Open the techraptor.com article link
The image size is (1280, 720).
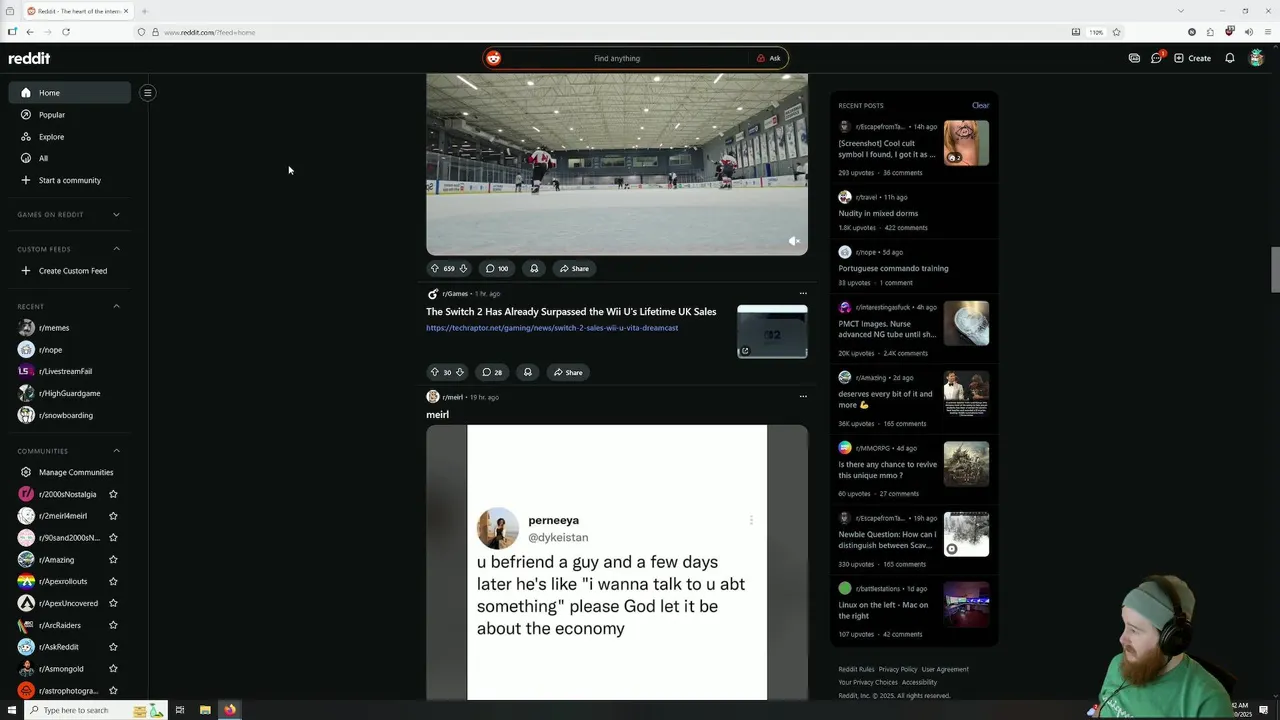552,328
